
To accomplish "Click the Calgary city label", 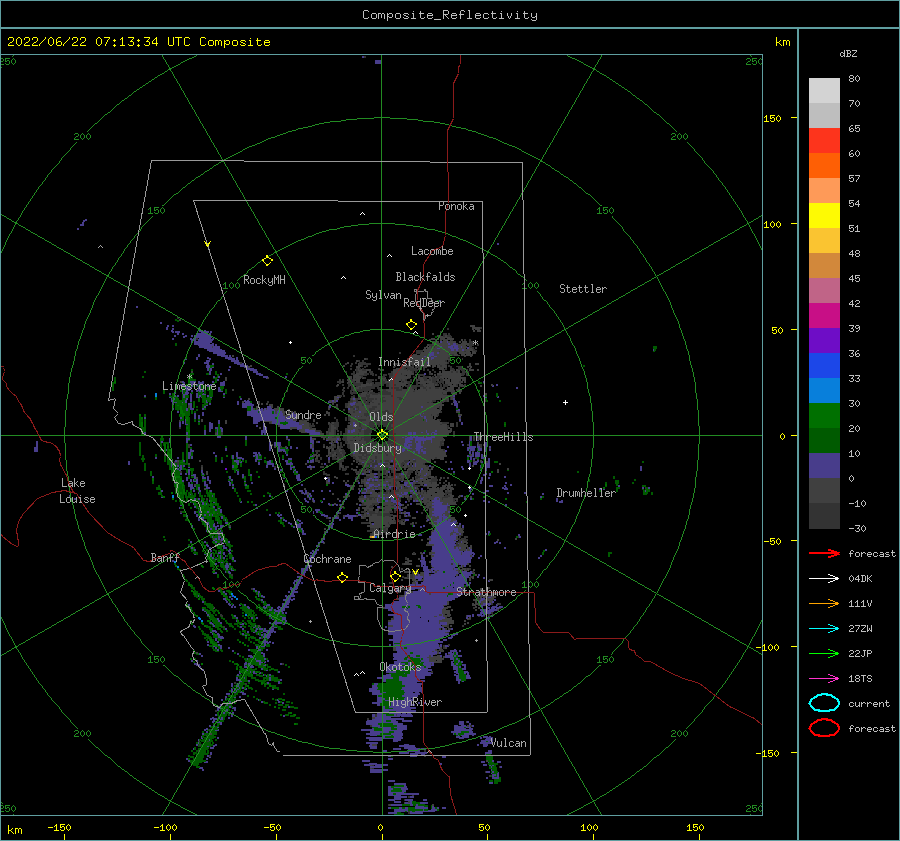I will point(390,588).
